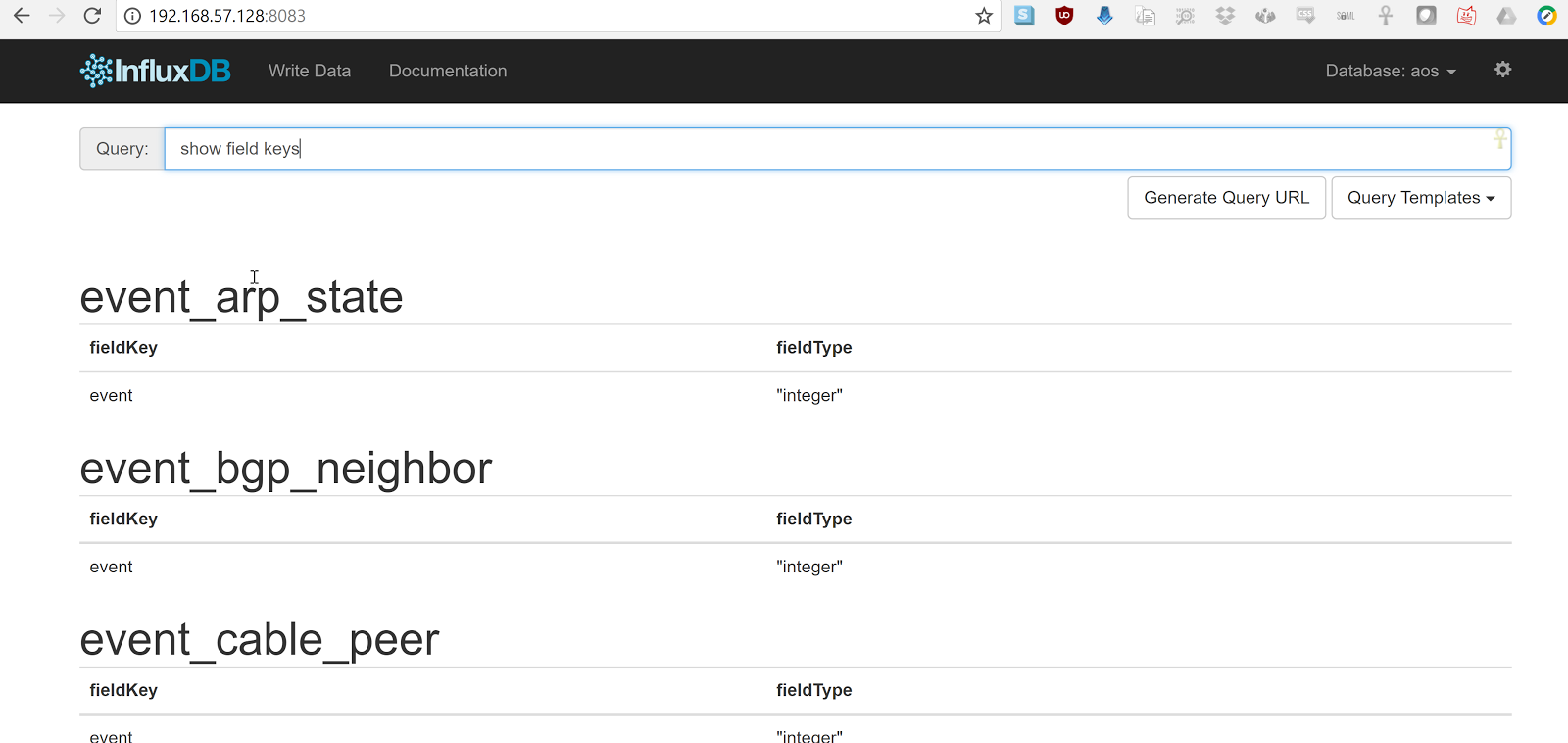Viewport: 1568px width, 743px height.
Task: Click the event_arp_state heading
Action: [241, 297]
